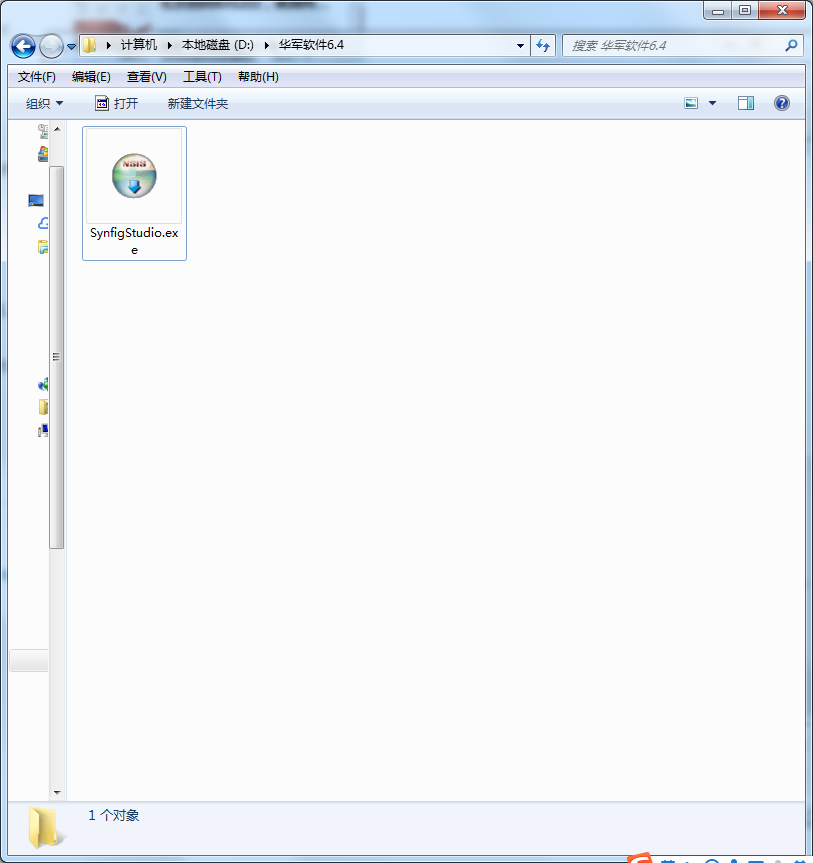Open the 文件(F) menu
This screenshot has width=813, height=863.
coord(36,77)
